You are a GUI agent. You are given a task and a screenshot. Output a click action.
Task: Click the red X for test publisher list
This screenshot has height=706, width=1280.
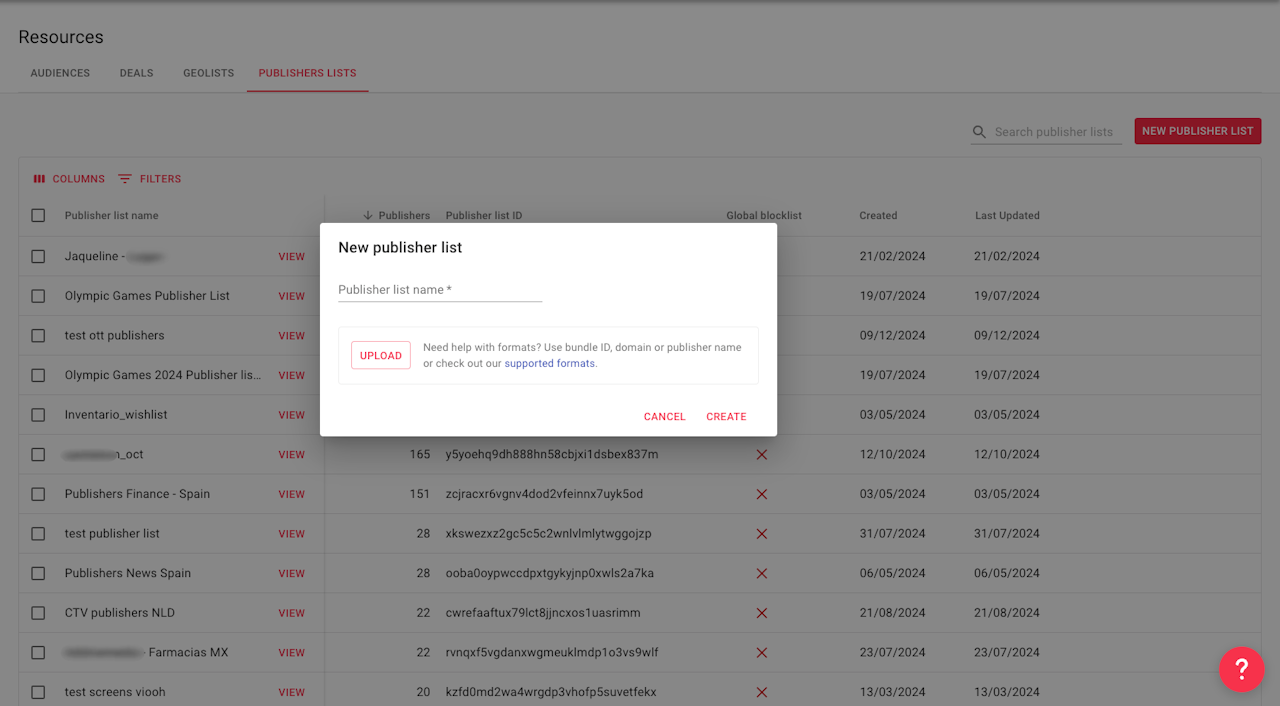pos(761,534)
